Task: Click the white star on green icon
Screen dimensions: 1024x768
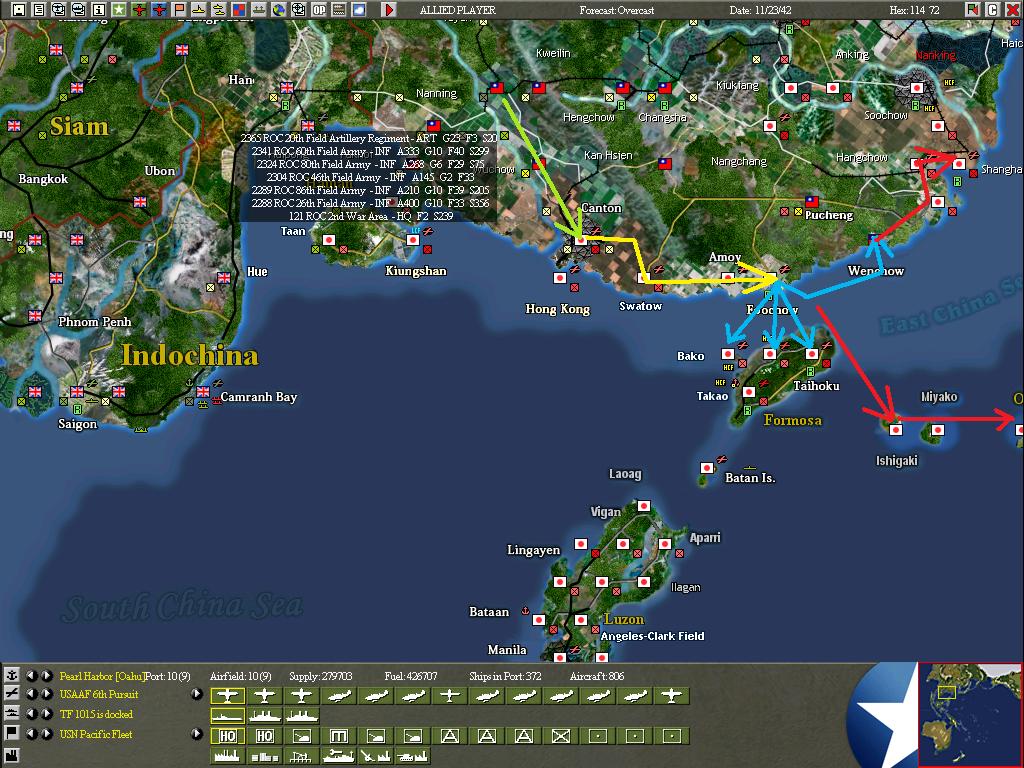Action: click(x=119, y=9)
